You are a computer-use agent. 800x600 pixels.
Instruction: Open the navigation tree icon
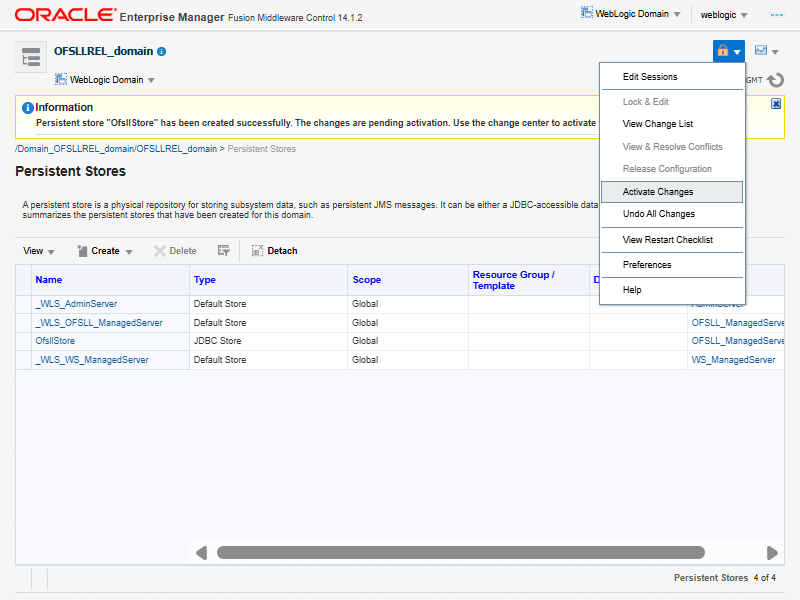(x=31, y=58)
